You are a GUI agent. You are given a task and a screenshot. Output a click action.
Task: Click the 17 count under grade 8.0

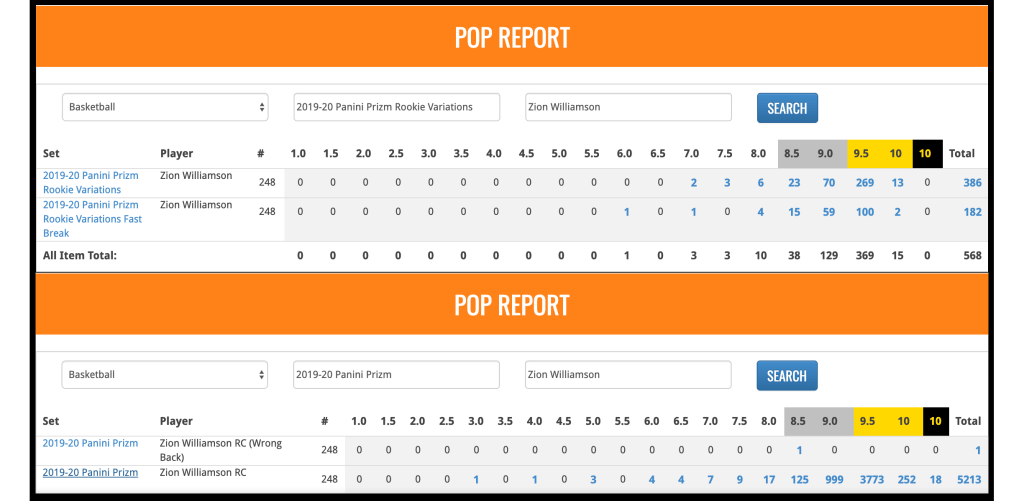pos(769,479)
